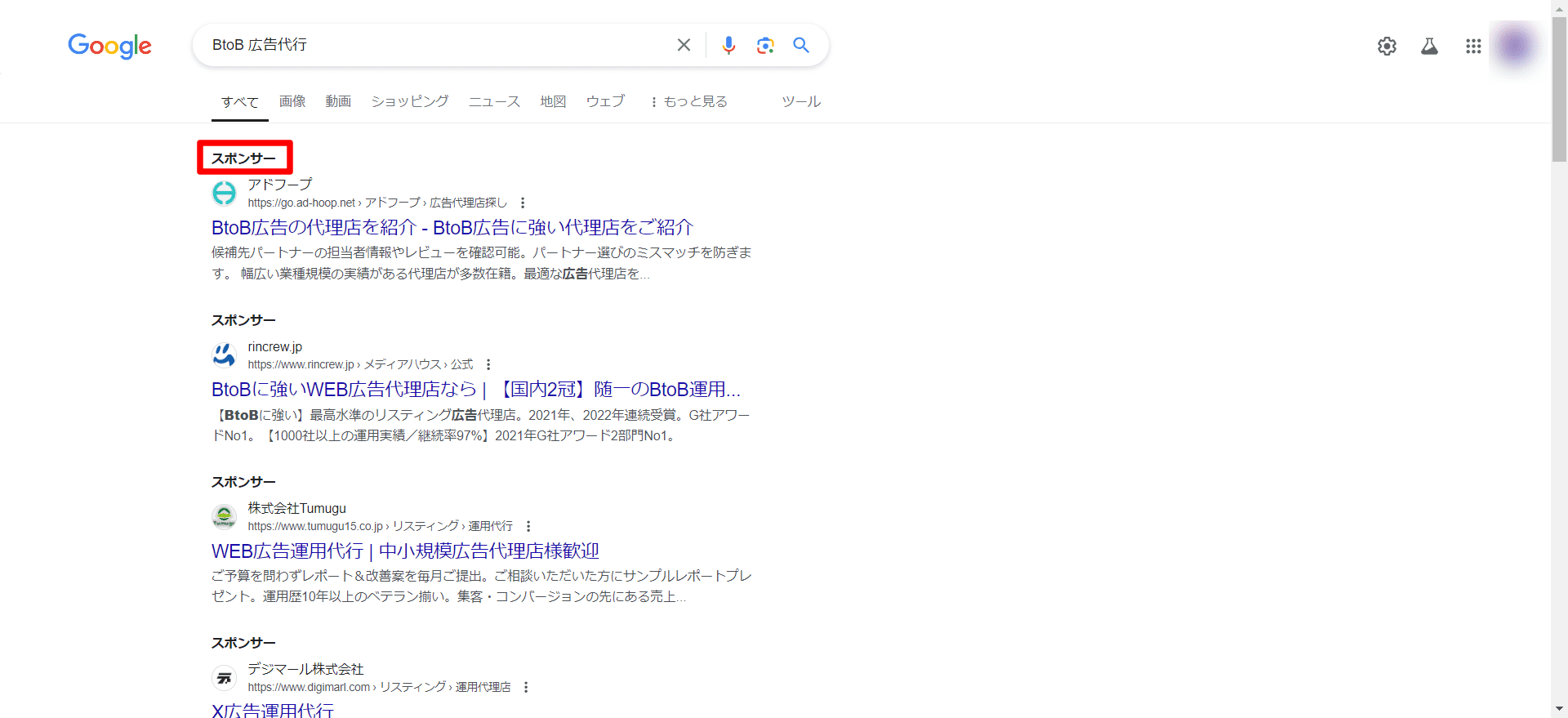Switch to the 地図 tab
The height and width of the screenshot is (718, 1568).
click(x=553, y=101)
